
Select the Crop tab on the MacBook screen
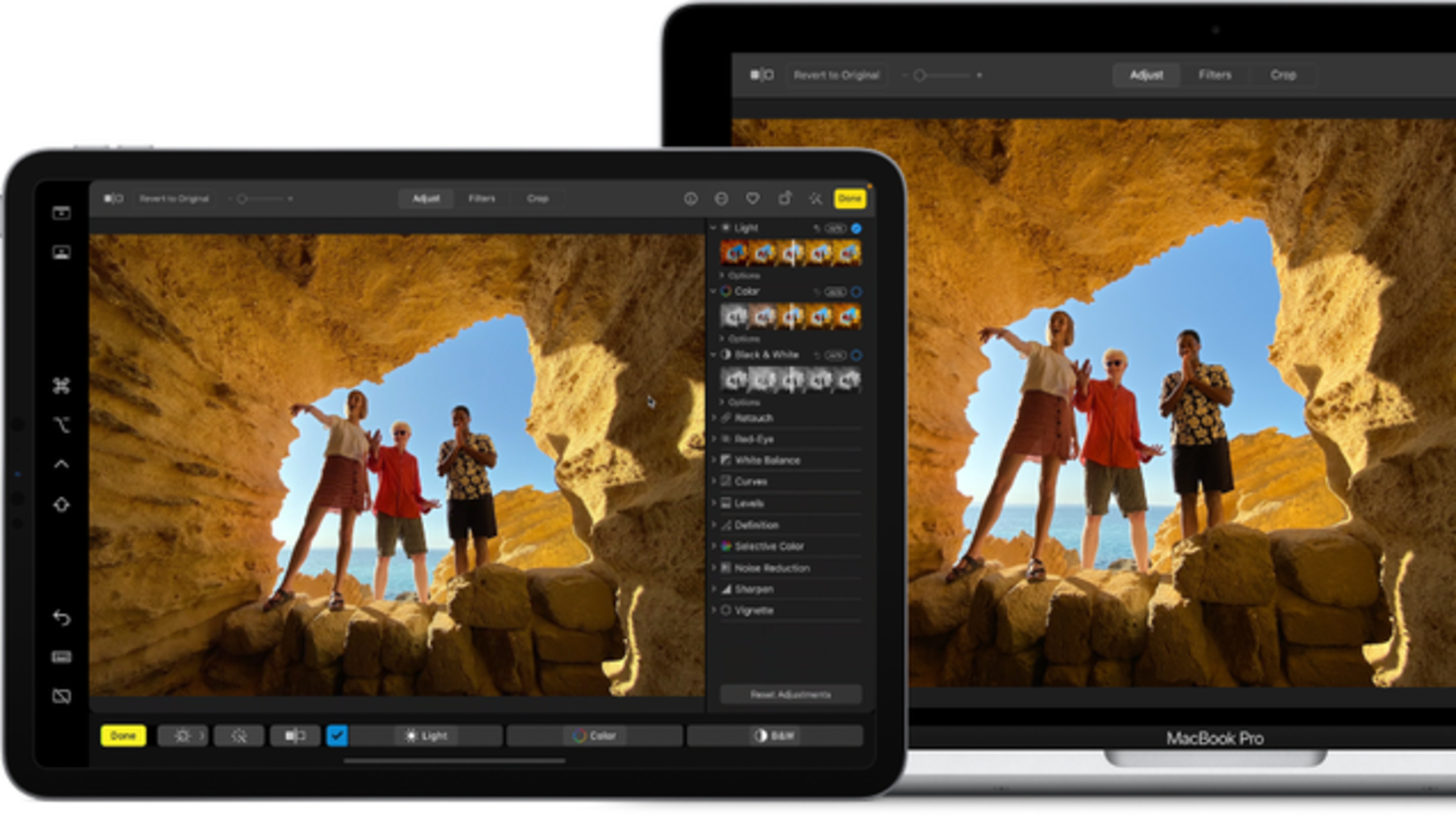tap(1283, 75)
